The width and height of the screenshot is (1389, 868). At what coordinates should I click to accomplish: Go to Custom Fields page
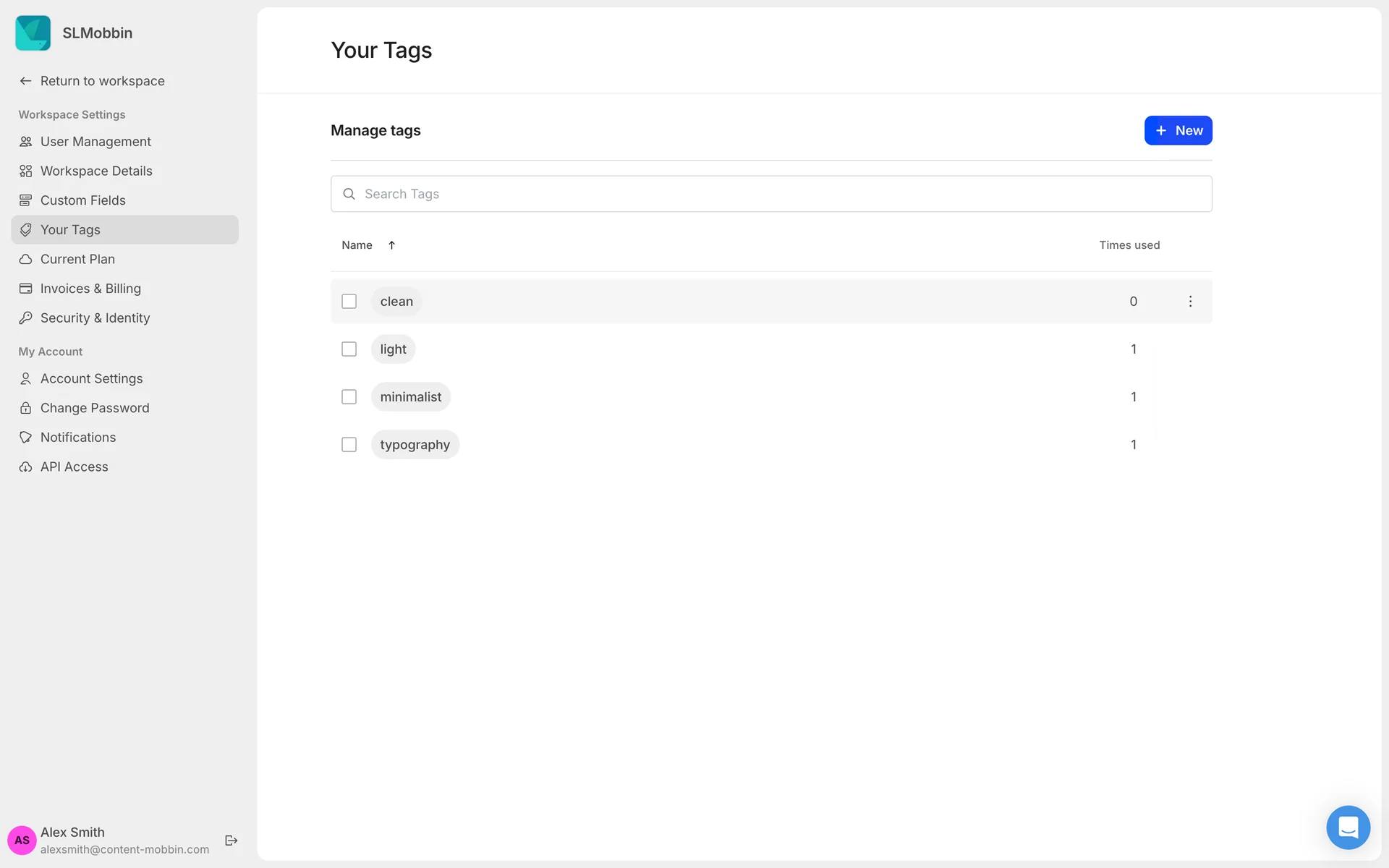pos(82,200)
